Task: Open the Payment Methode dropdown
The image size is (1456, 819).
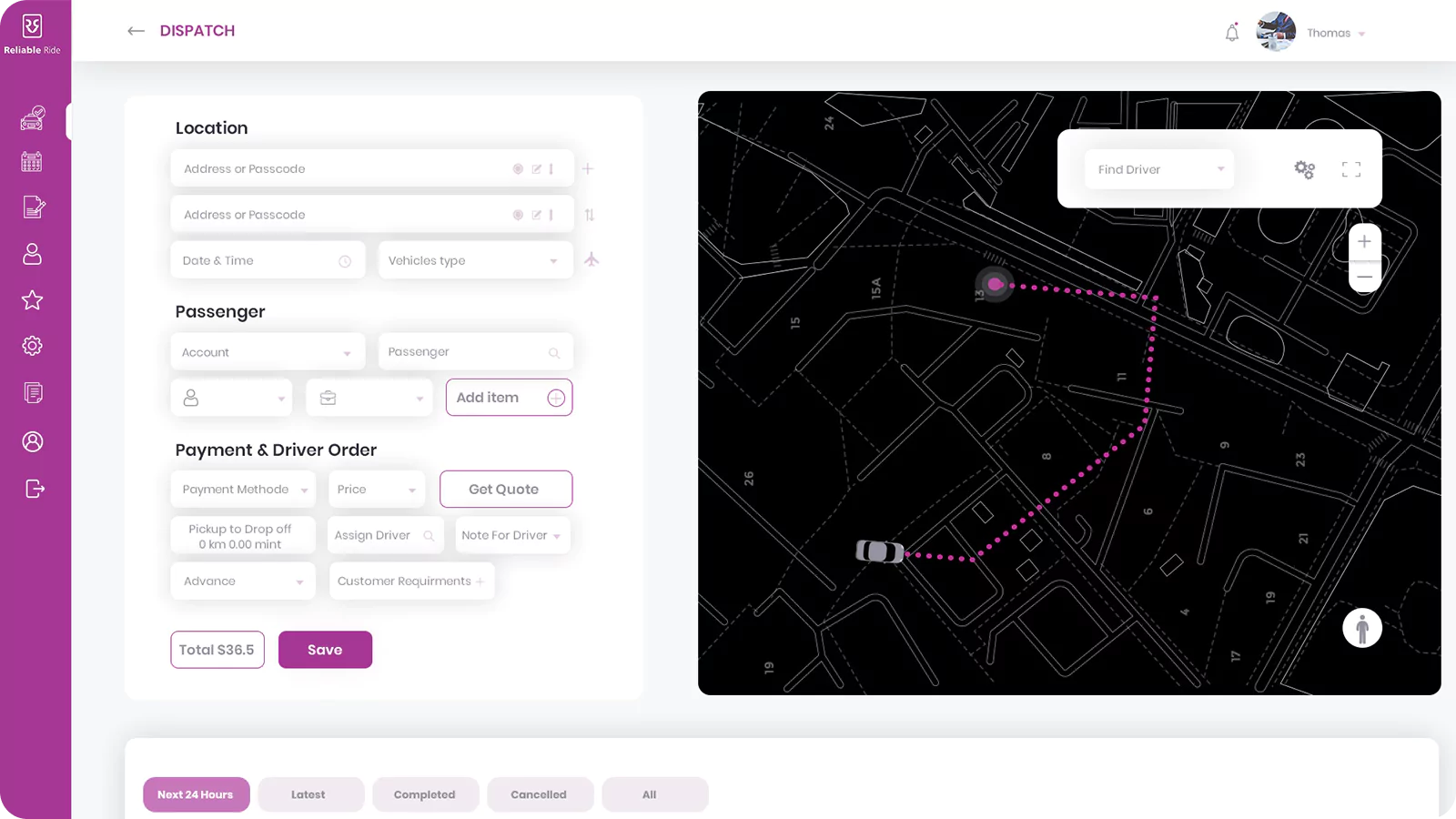Action: point(243,490)
